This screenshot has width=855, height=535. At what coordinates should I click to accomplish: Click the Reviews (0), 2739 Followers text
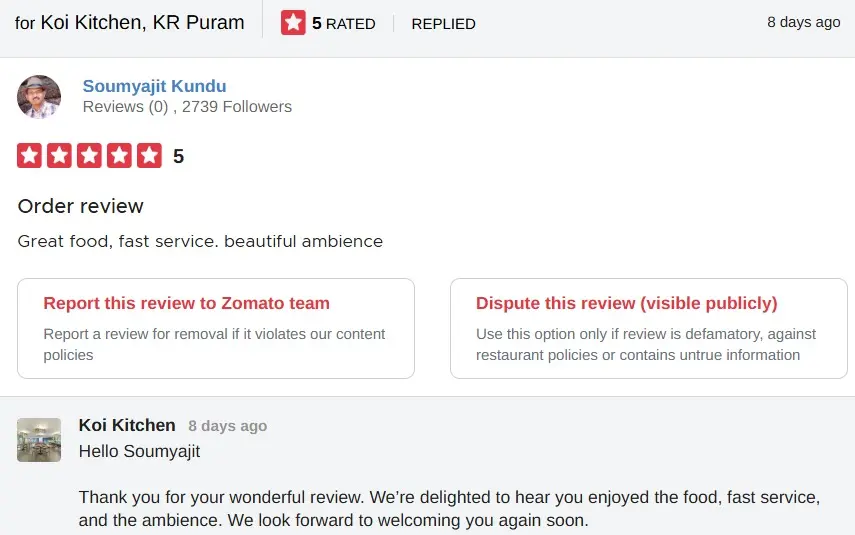[187, 107]
